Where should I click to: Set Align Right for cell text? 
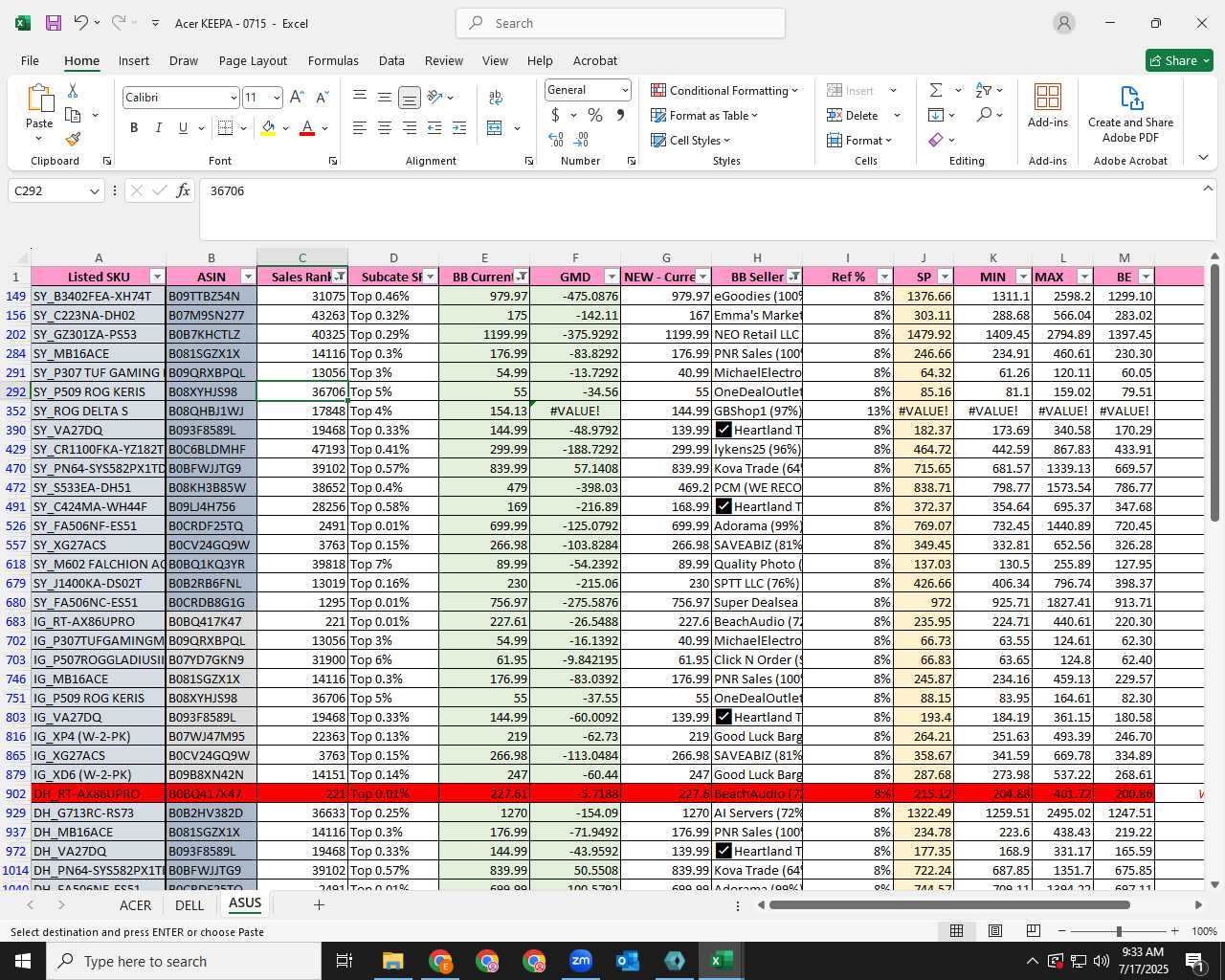pos(410,128)
